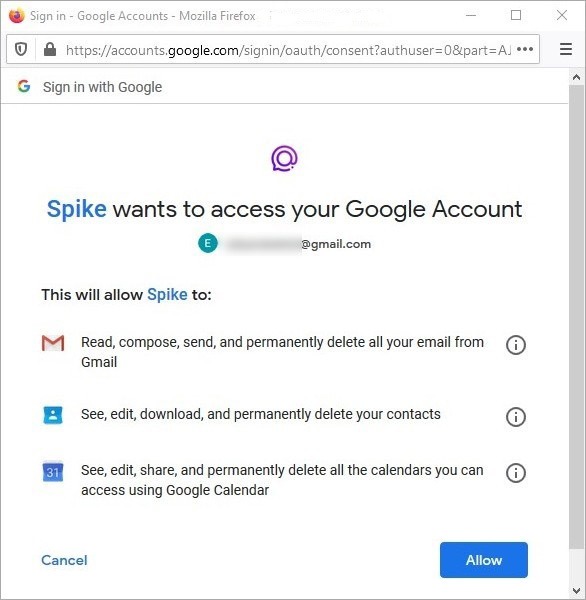This screenshot has width=586, height=600.
Task: Open info for contacts permission
Action: pyautogui.click(x=516, y=416)
